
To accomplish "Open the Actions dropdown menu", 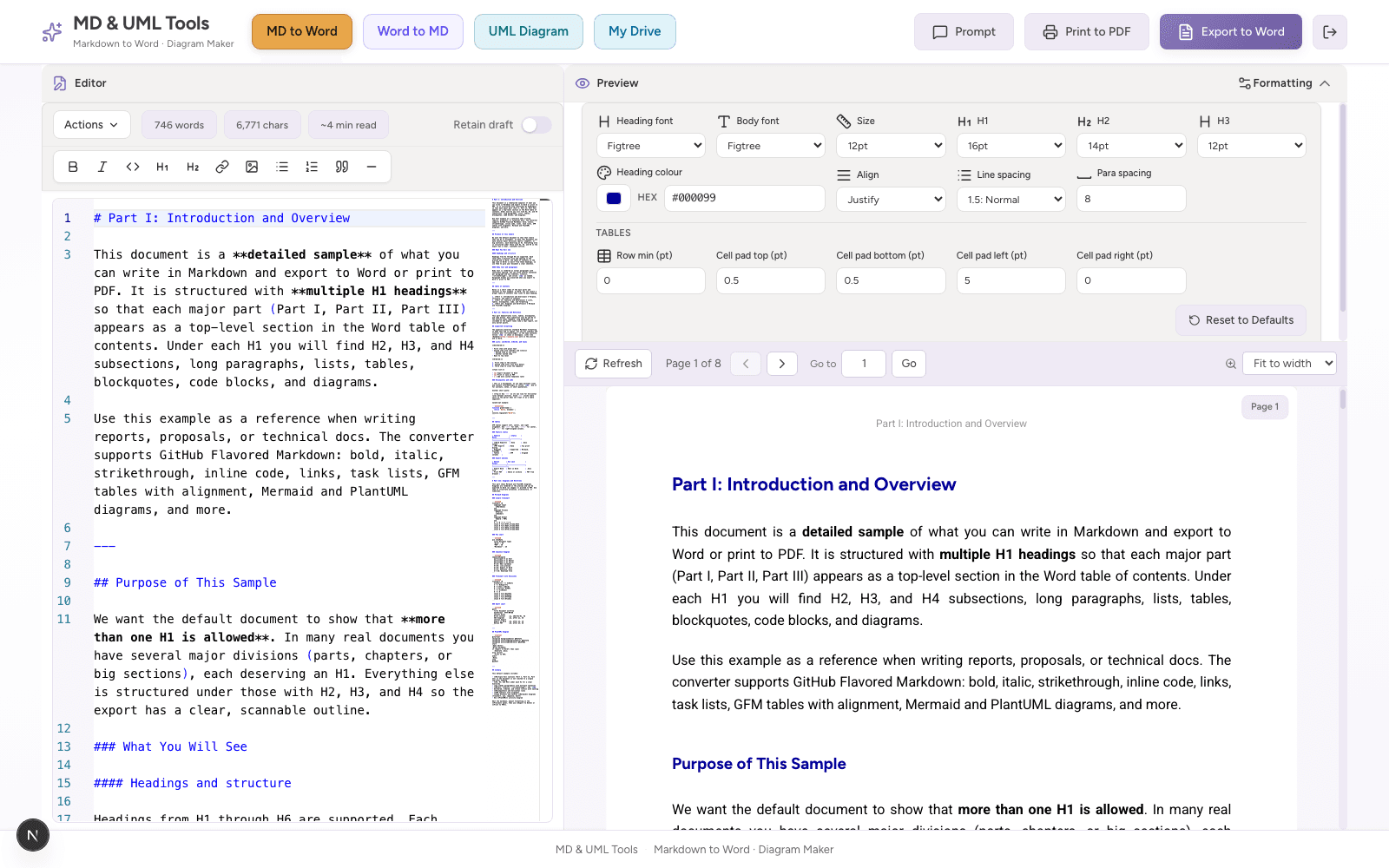I will coord(91,125).
